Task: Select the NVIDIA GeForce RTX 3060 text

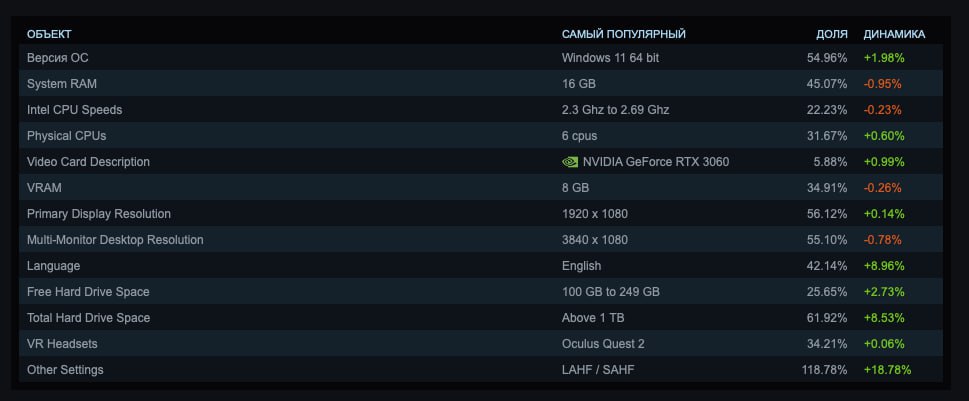Action: 656,162
